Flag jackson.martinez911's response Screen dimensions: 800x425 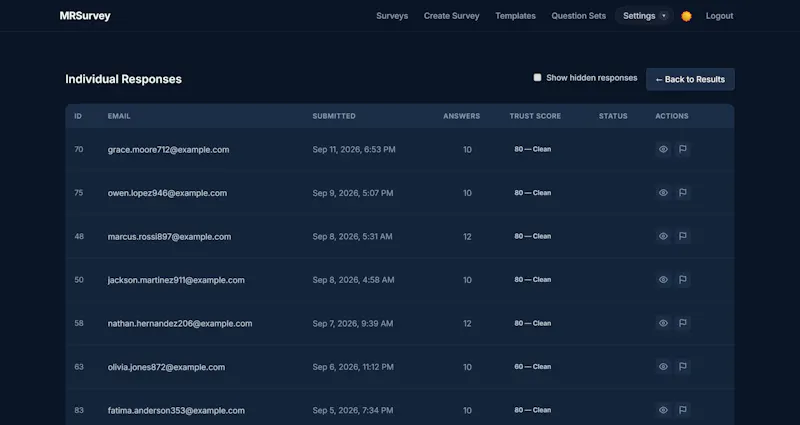(x=683, y=280)
